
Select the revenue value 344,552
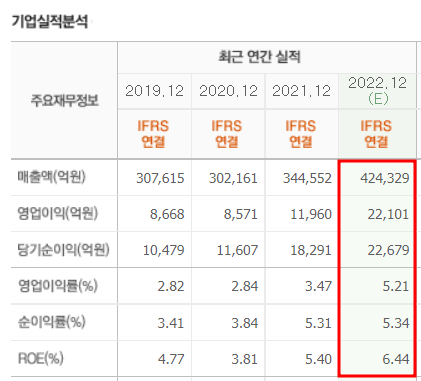307,178
